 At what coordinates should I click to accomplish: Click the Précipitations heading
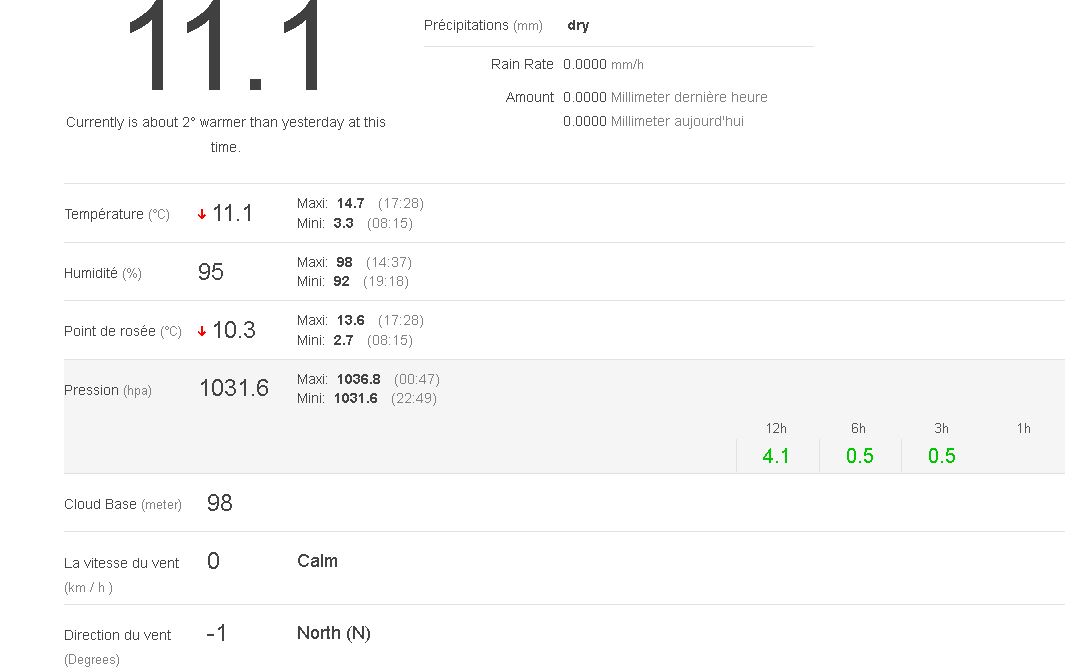point(466,26)
